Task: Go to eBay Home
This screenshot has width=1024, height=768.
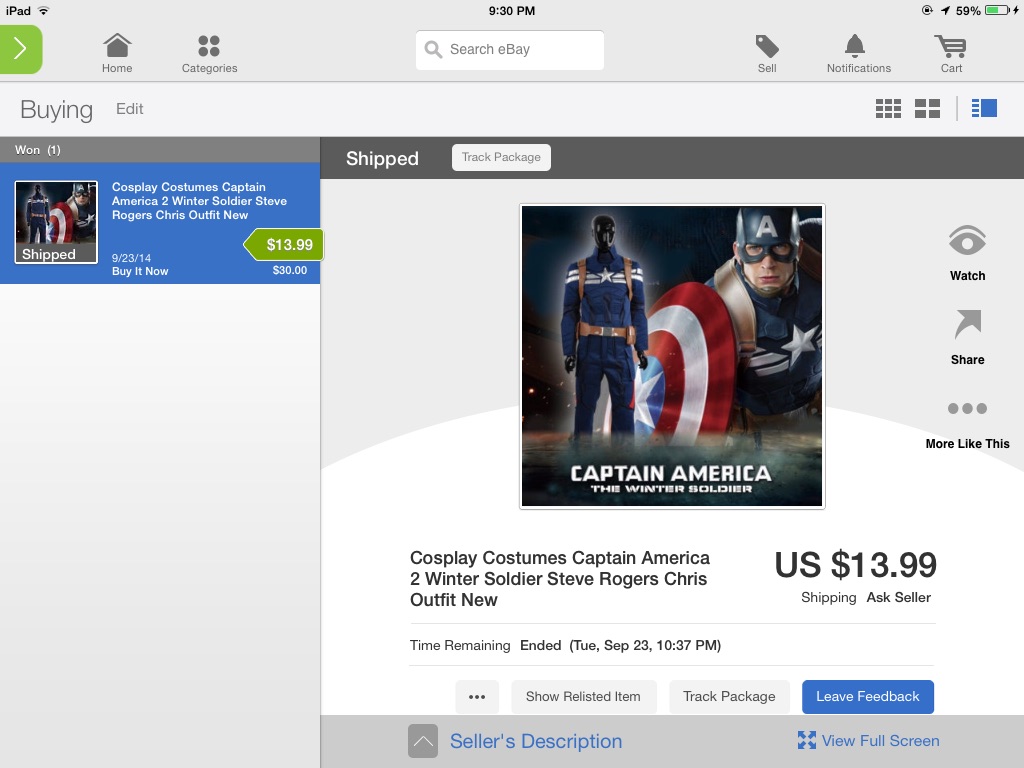Action: [117, 54]
